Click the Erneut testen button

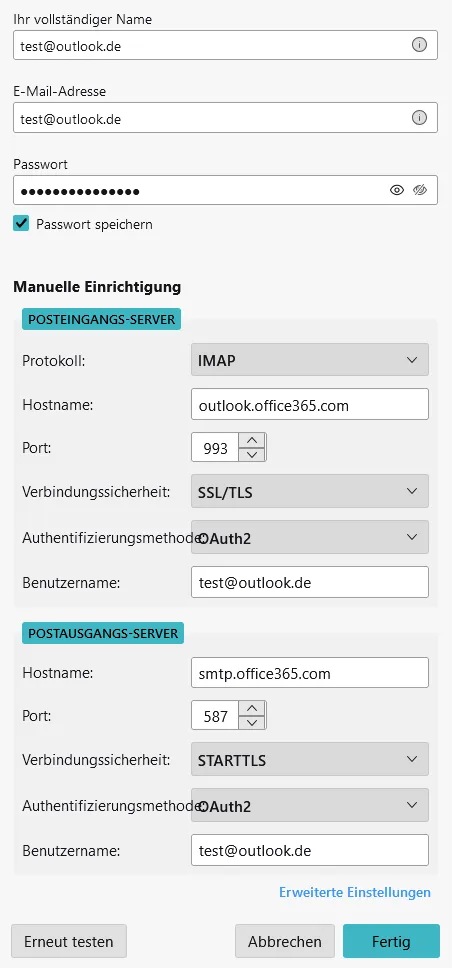pyautogui.click(x=69, y=941)
